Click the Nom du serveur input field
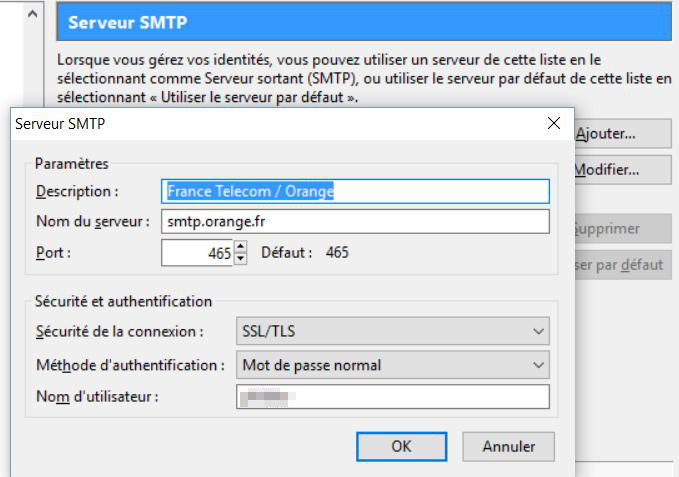 coord(355,221)
